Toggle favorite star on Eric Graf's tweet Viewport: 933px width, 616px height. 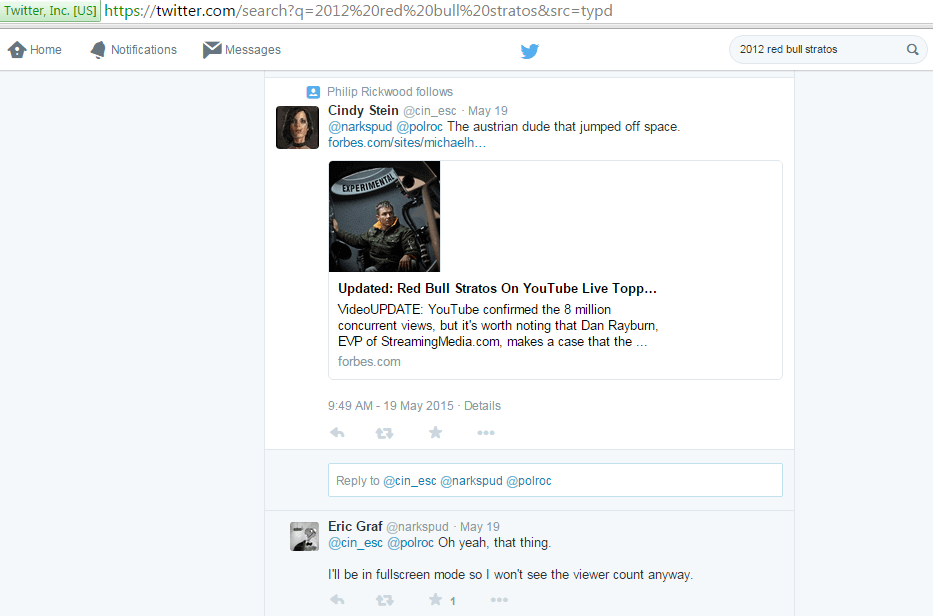click(435, 600)
